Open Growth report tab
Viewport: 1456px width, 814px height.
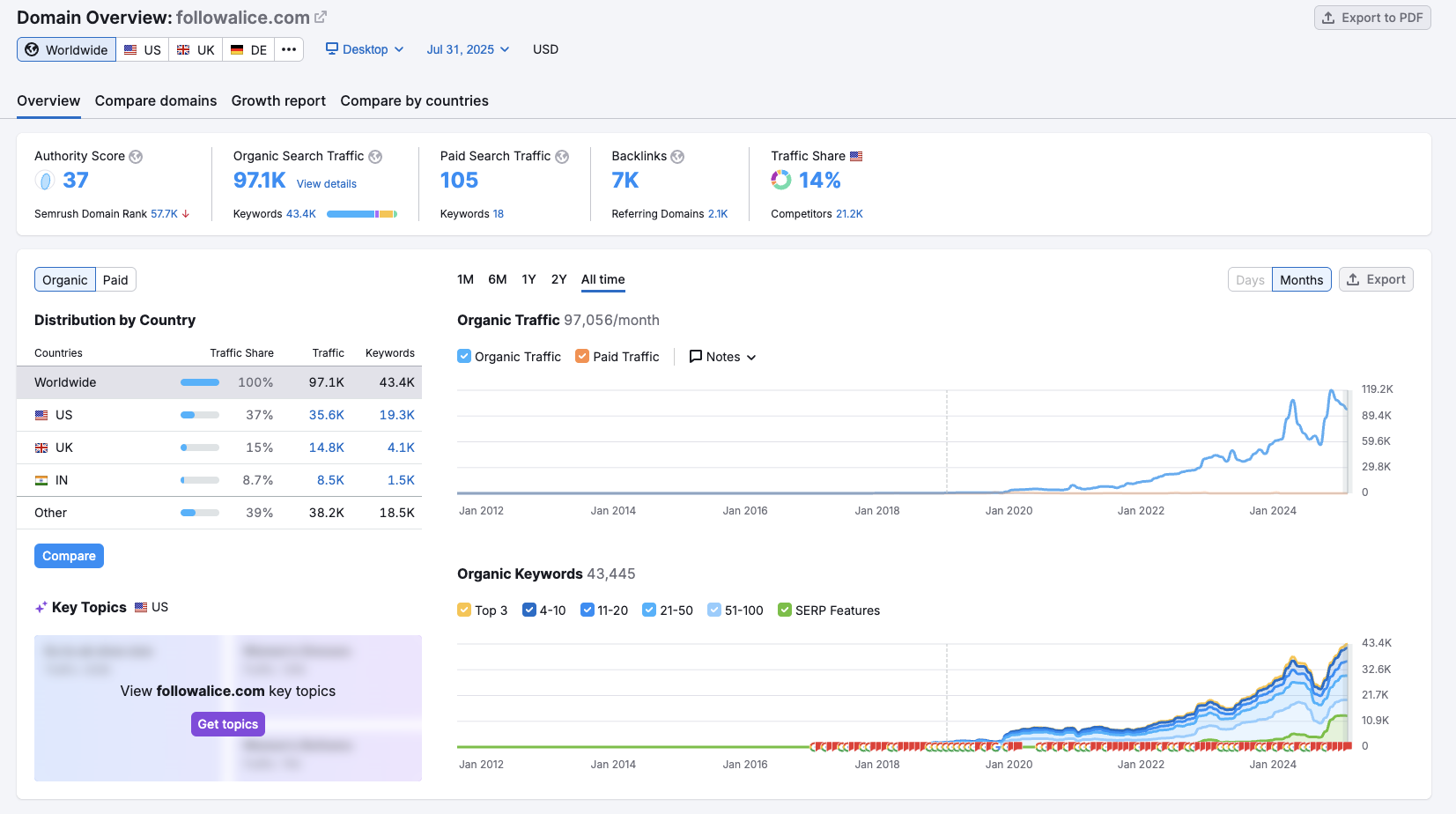[278, 100]
